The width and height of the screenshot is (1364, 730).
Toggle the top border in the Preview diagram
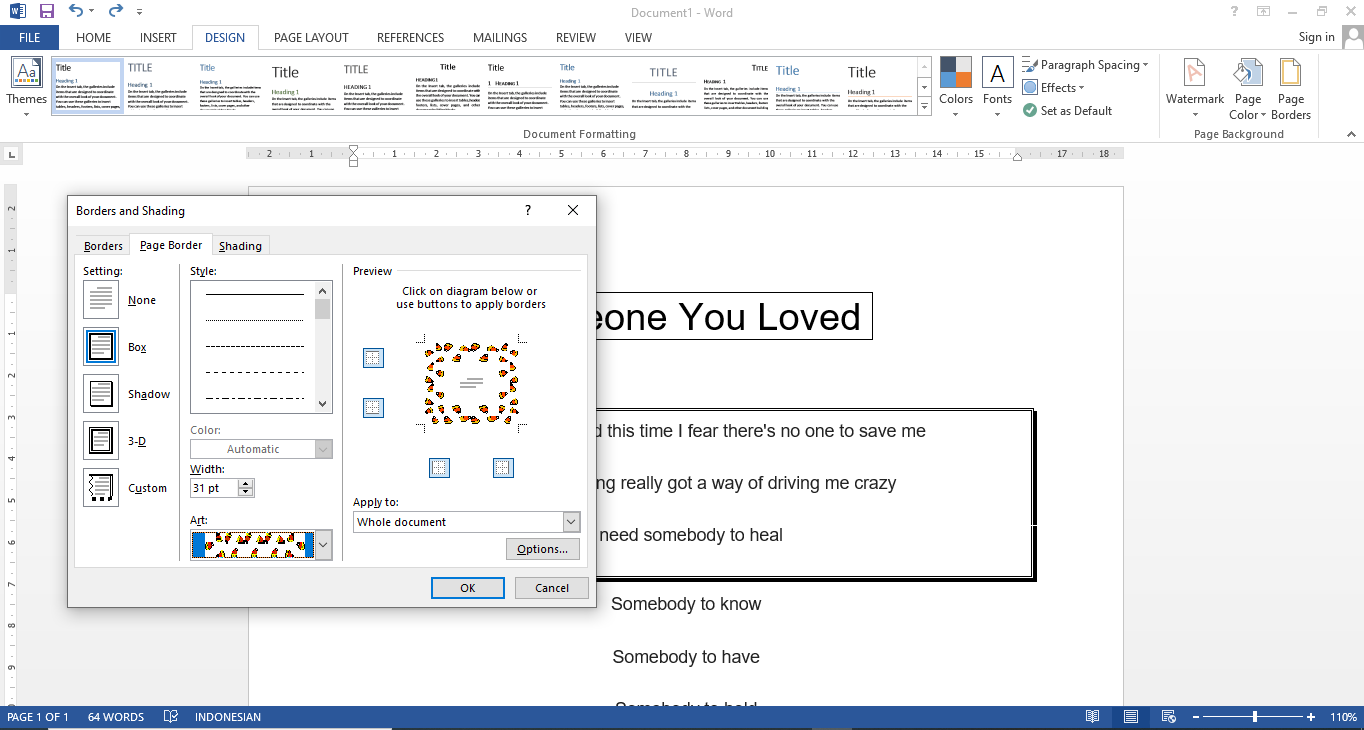point(373,357)
